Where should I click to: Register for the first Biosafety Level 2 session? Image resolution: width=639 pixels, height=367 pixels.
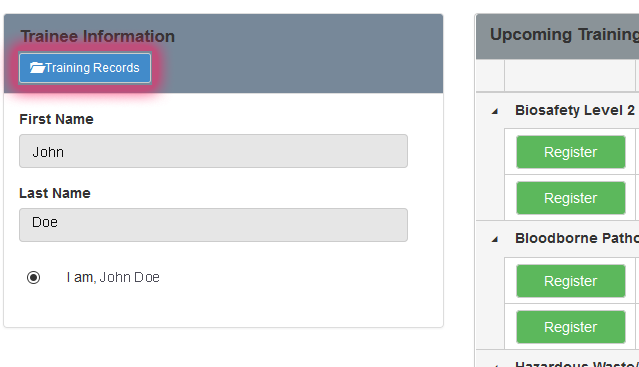(571, 152)
